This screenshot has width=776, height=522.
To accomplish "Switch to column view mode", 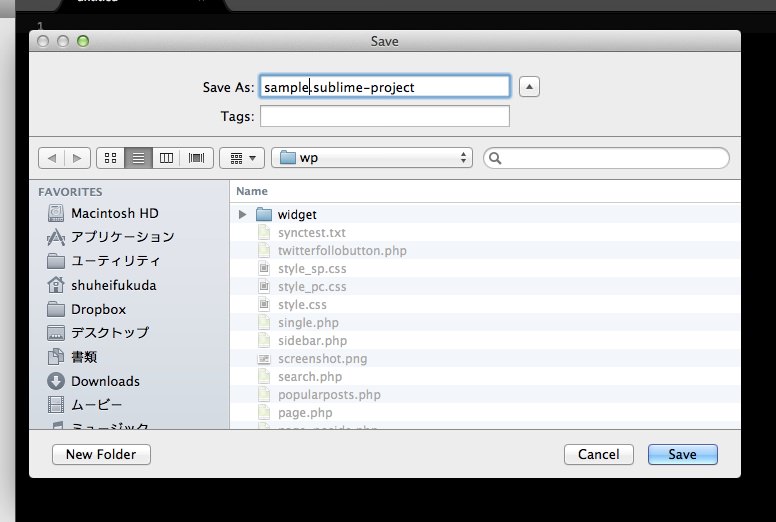I will coord(166,158).
